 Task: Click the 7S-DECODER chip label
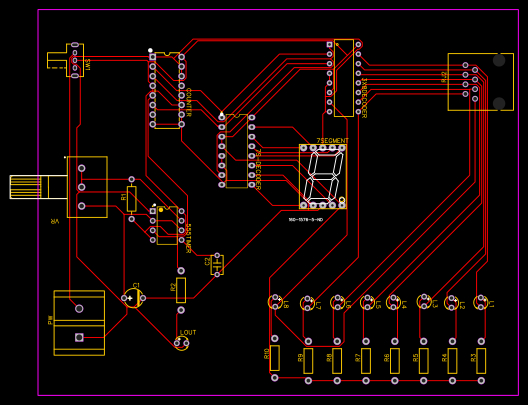click(x=258, y=170)
